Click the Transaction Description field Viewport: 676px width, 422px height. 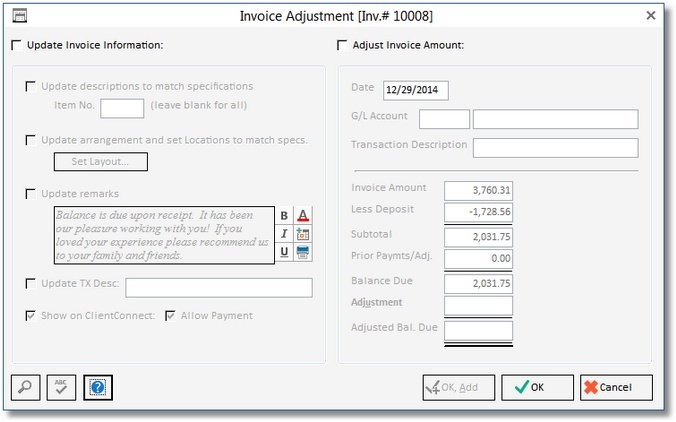[x=556, y=148]
